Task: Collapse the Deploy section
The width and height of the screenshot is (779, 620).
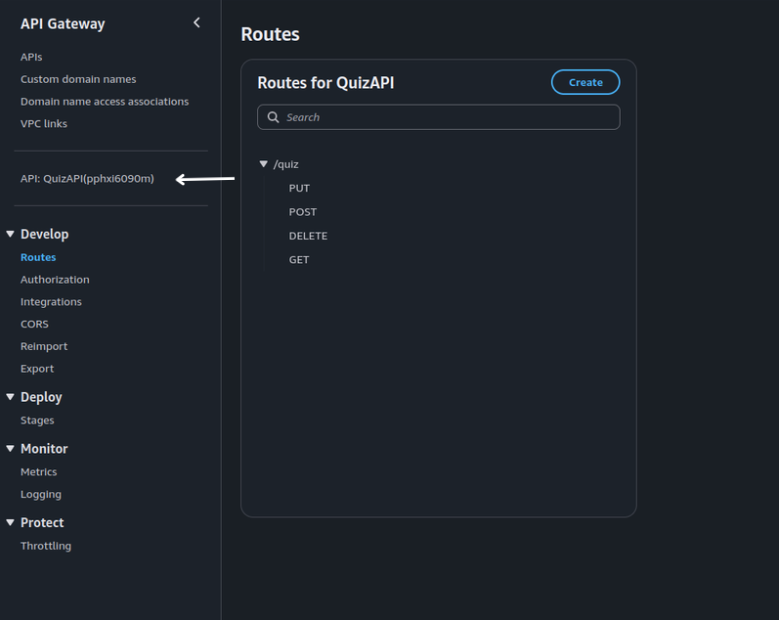Action: (11, 397)
